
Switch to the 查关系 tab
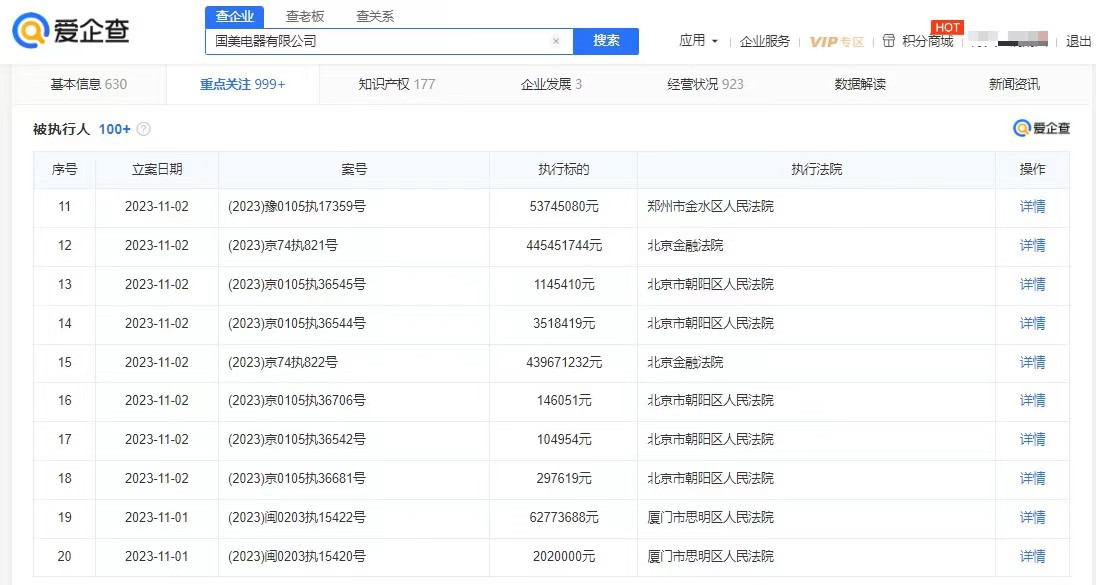pos(375,16)
